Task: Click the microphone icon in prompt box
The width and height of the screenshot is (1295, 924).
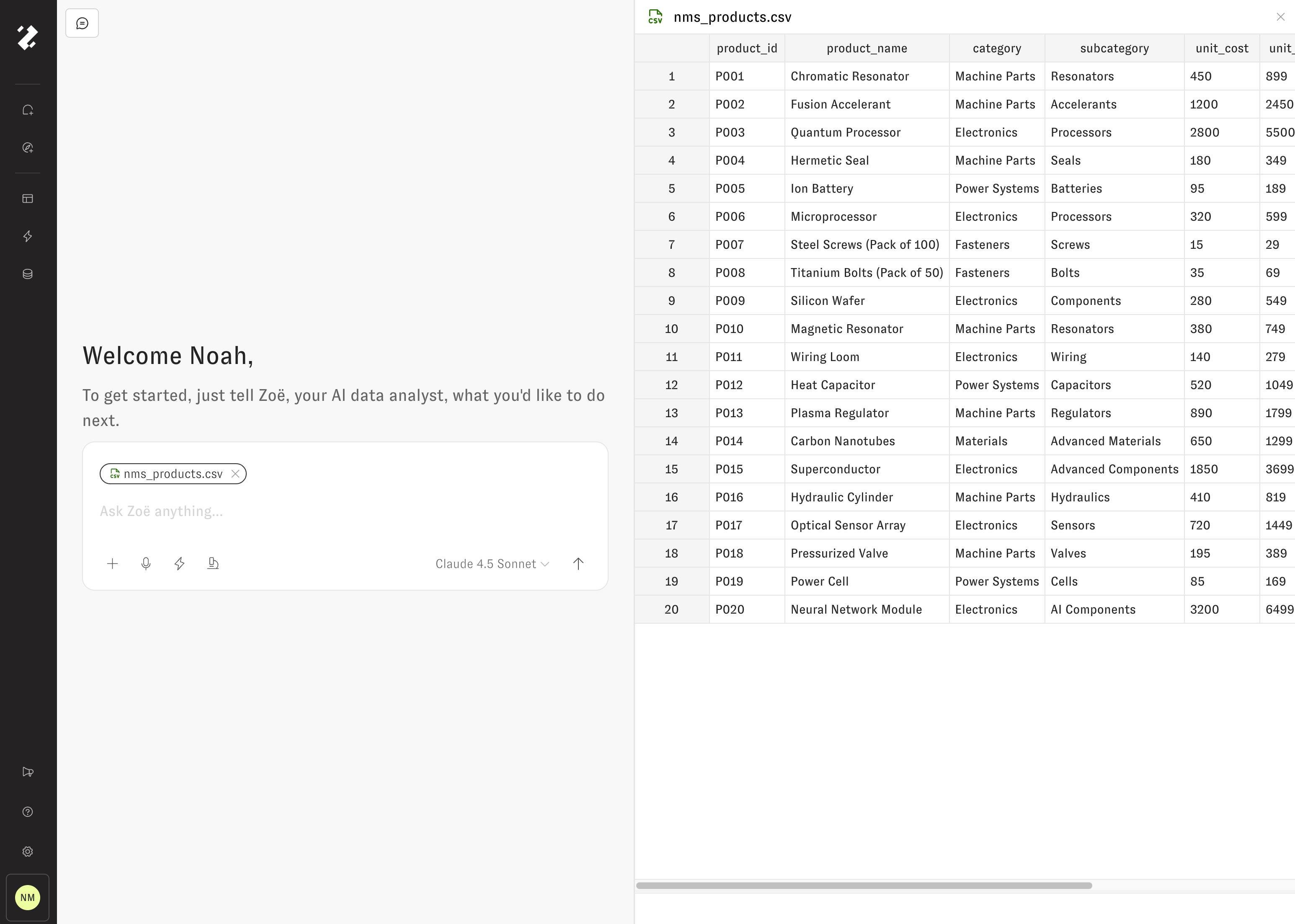Action: point(146,563)
